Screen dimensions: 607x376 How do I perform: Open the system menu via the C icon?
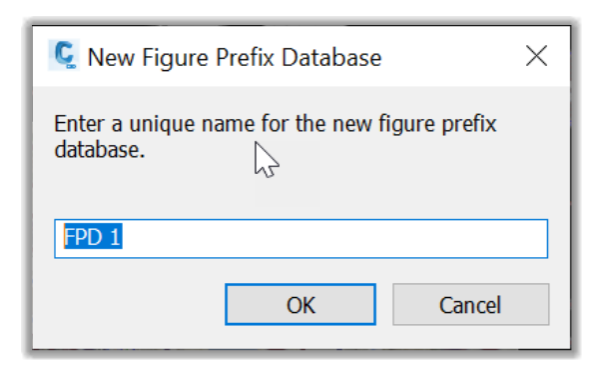coord(64,55)
